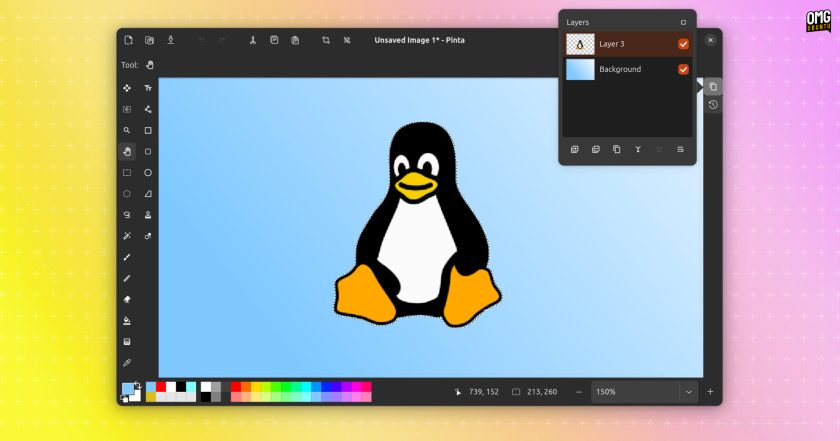Image resolution: width=840 pixels, height=441 pixels.
Task: Activate the Color Picker eyedropper tool
Action: (127, 363)
